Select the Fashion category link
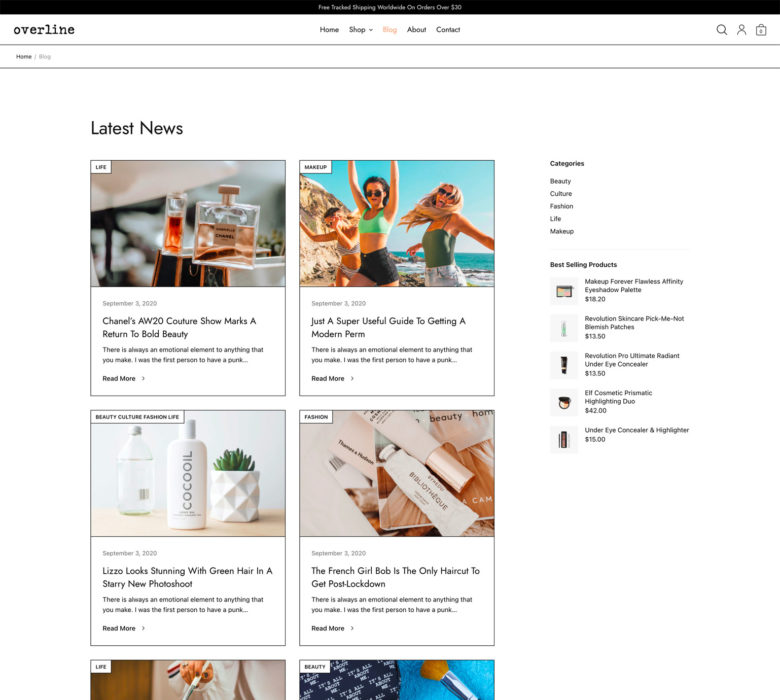Screen dimensions: 780x700 coord(561,206)
